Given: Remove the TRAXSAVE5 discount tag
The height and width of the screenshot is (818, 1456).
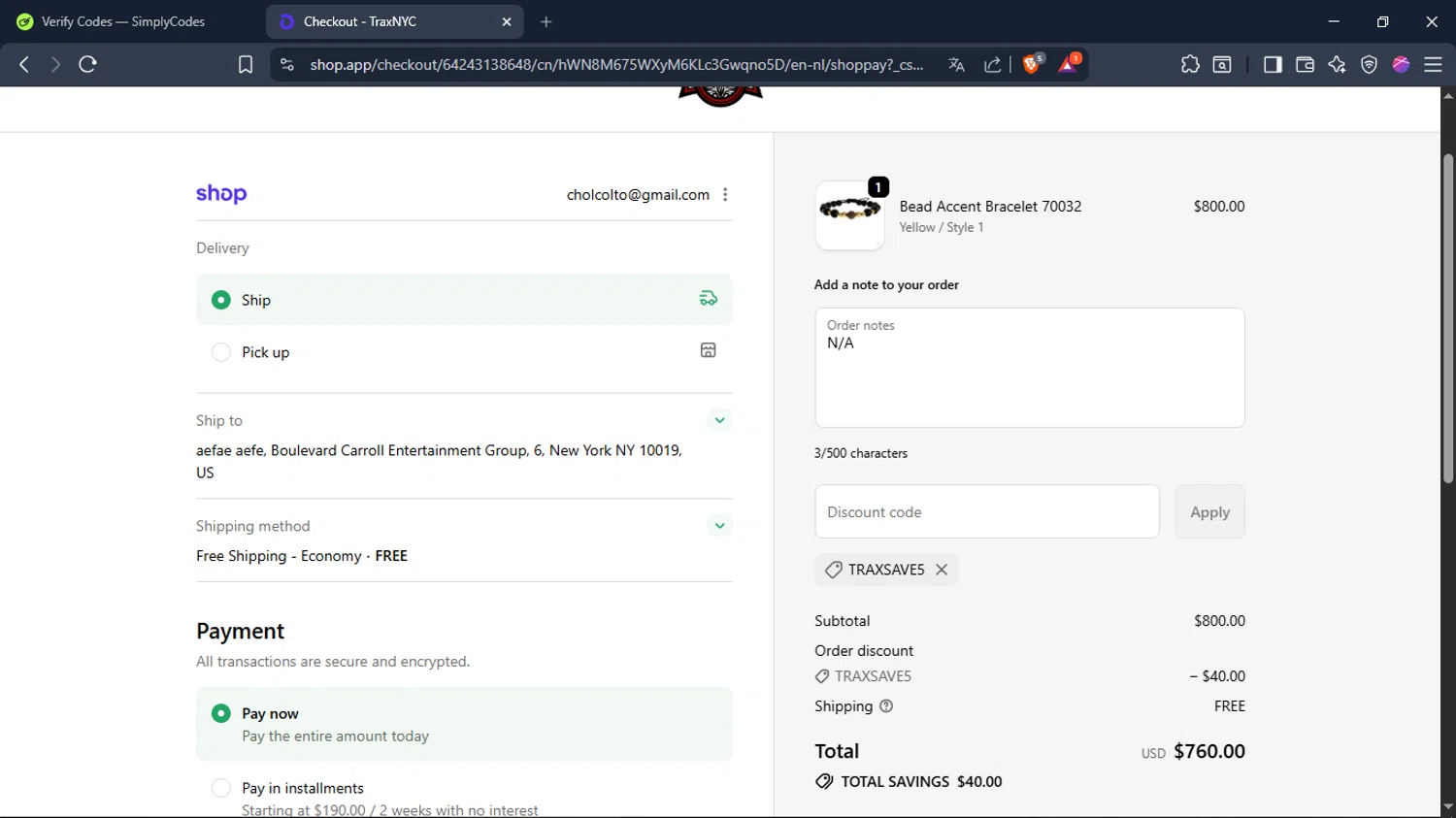Looking at the screenshot, I should click(942, 570).
